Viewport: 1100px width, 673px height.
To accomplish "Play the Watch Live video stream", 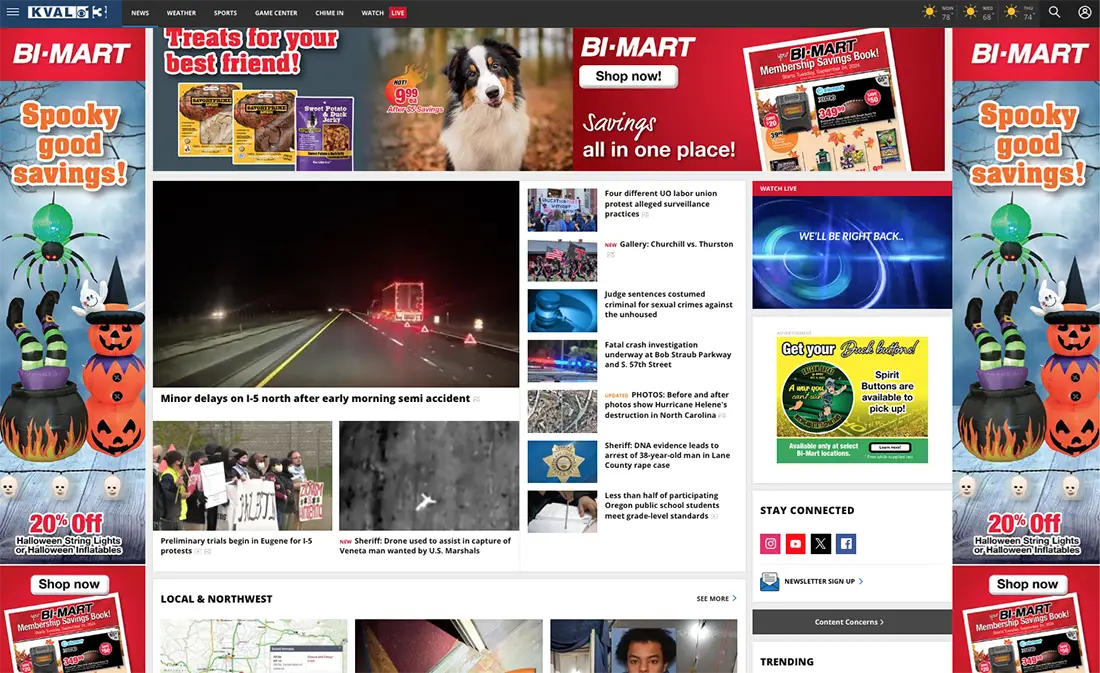I will 852,252.
